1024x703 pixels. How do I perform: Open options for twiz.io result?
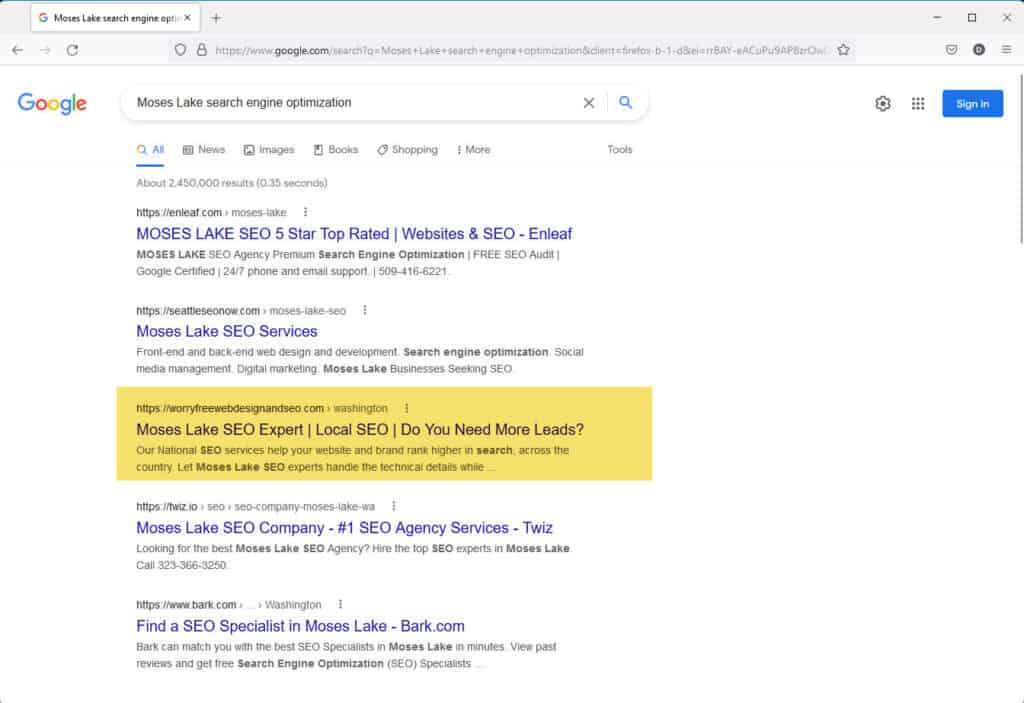tap(393, 506)
